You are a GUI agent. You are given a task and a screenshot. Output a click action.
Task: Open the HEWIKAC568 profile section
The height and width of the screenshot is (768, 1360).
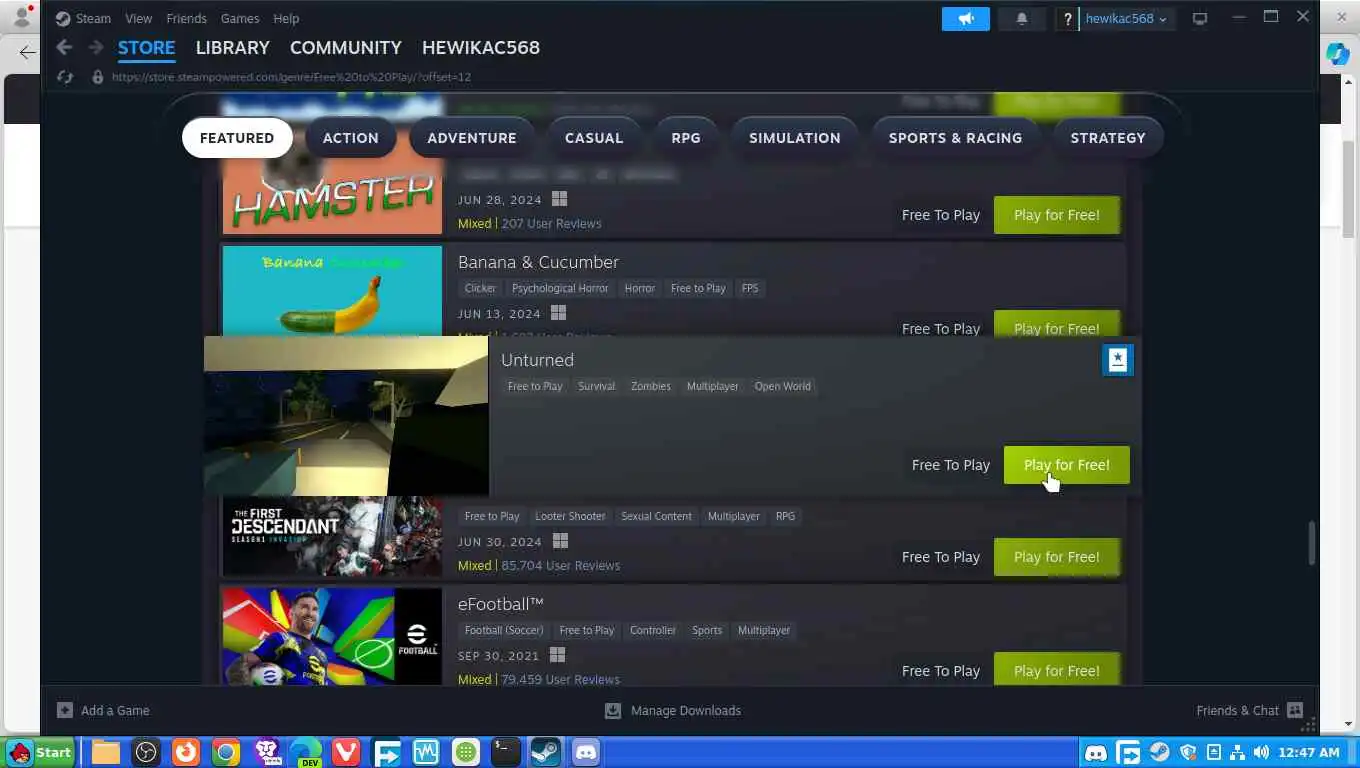[x=481, y=47]
